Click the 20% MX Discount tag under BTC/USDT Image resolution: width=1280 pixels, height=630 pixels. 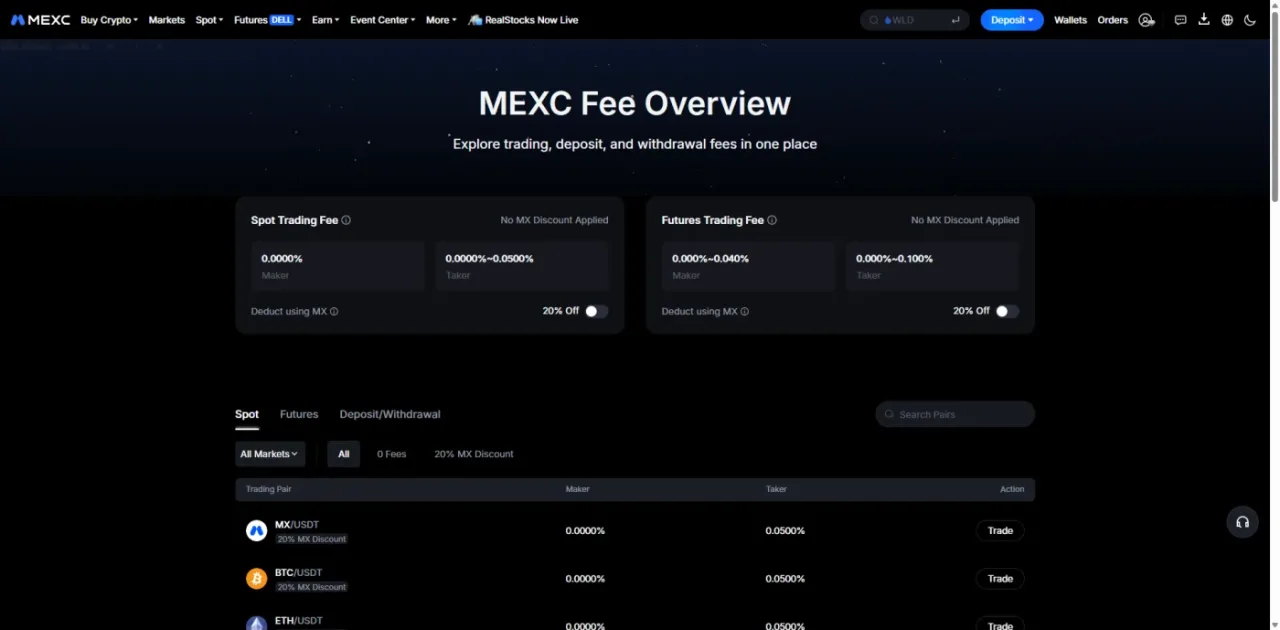(x=312, y=587)
